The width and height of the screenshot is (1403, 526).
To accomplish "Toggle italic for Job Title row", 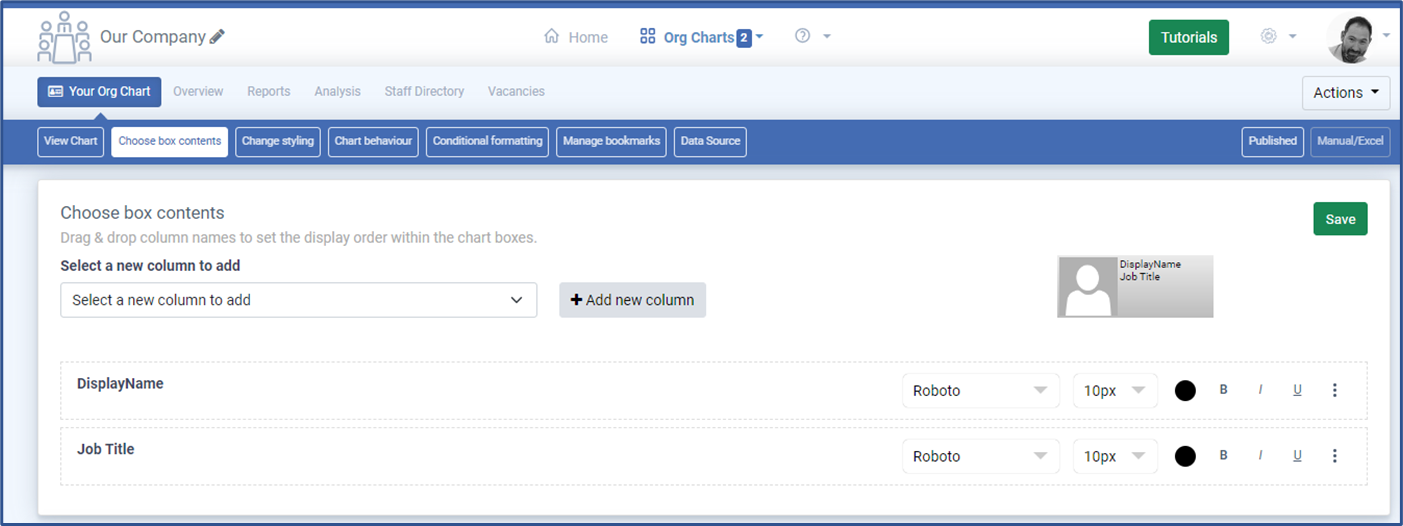I will [1260, 456].
